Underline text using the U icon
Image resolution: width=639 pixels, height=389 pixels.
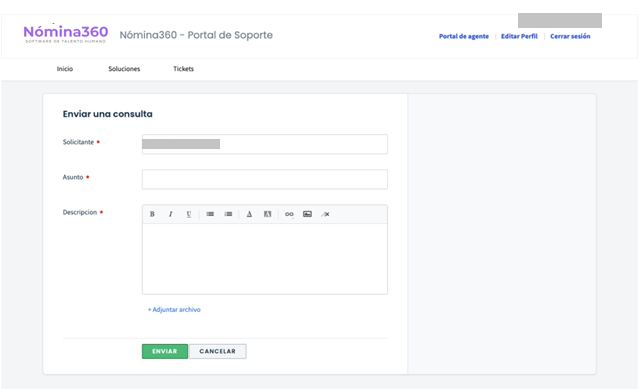click(x=189, y=214)
